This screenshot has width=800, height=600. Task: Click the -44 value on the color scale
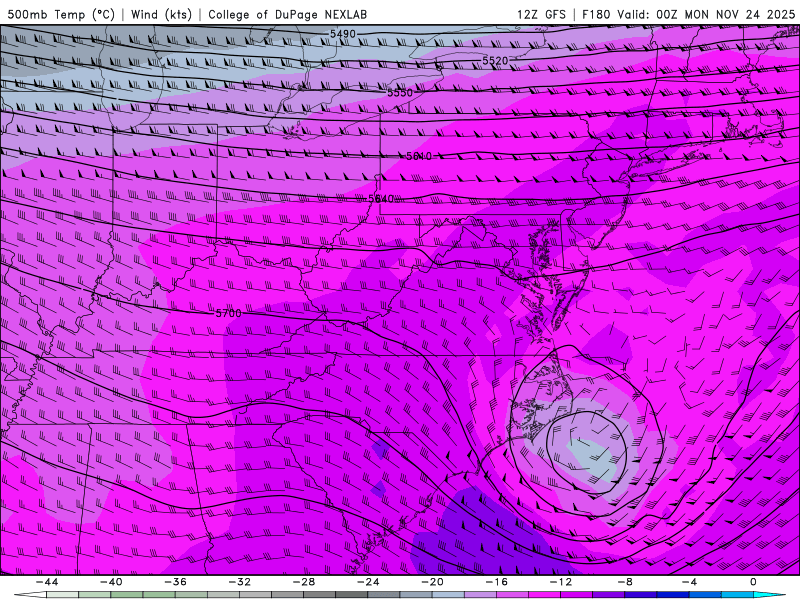pos(47,582)
